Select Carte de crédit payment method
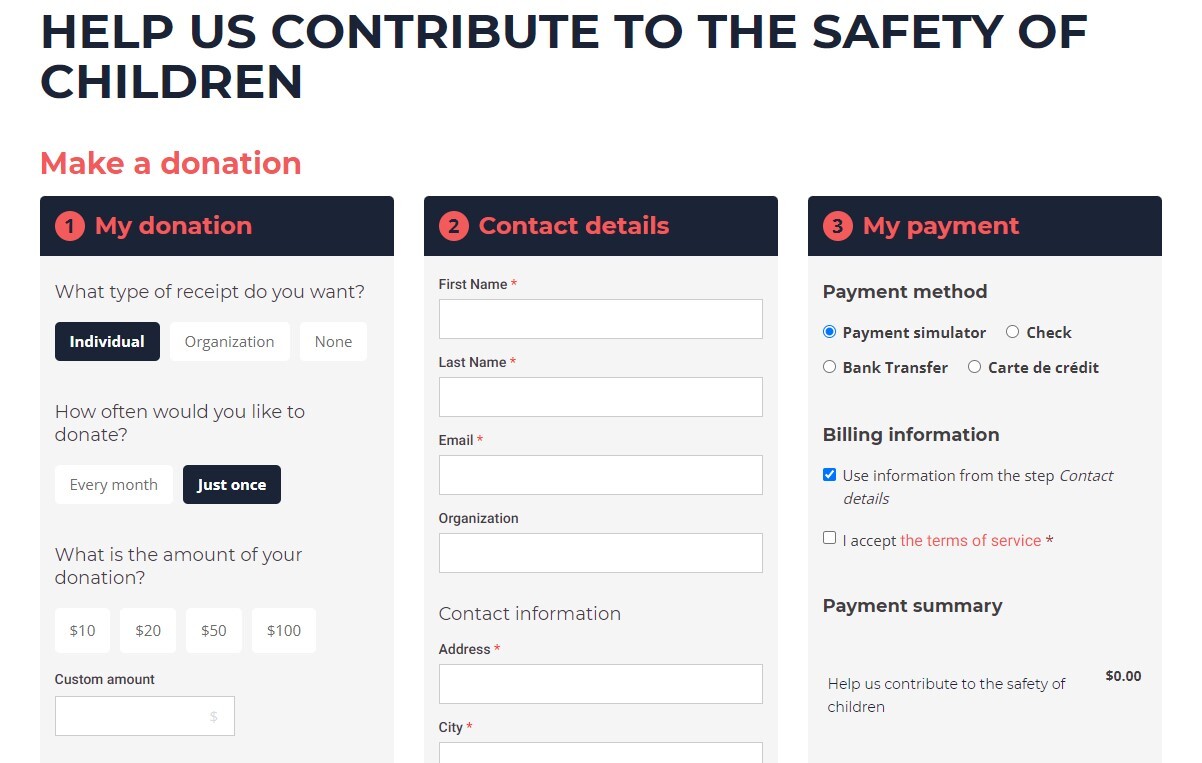Image resolution: width=1202 pixels, height=763 pixels. point(974,367)
